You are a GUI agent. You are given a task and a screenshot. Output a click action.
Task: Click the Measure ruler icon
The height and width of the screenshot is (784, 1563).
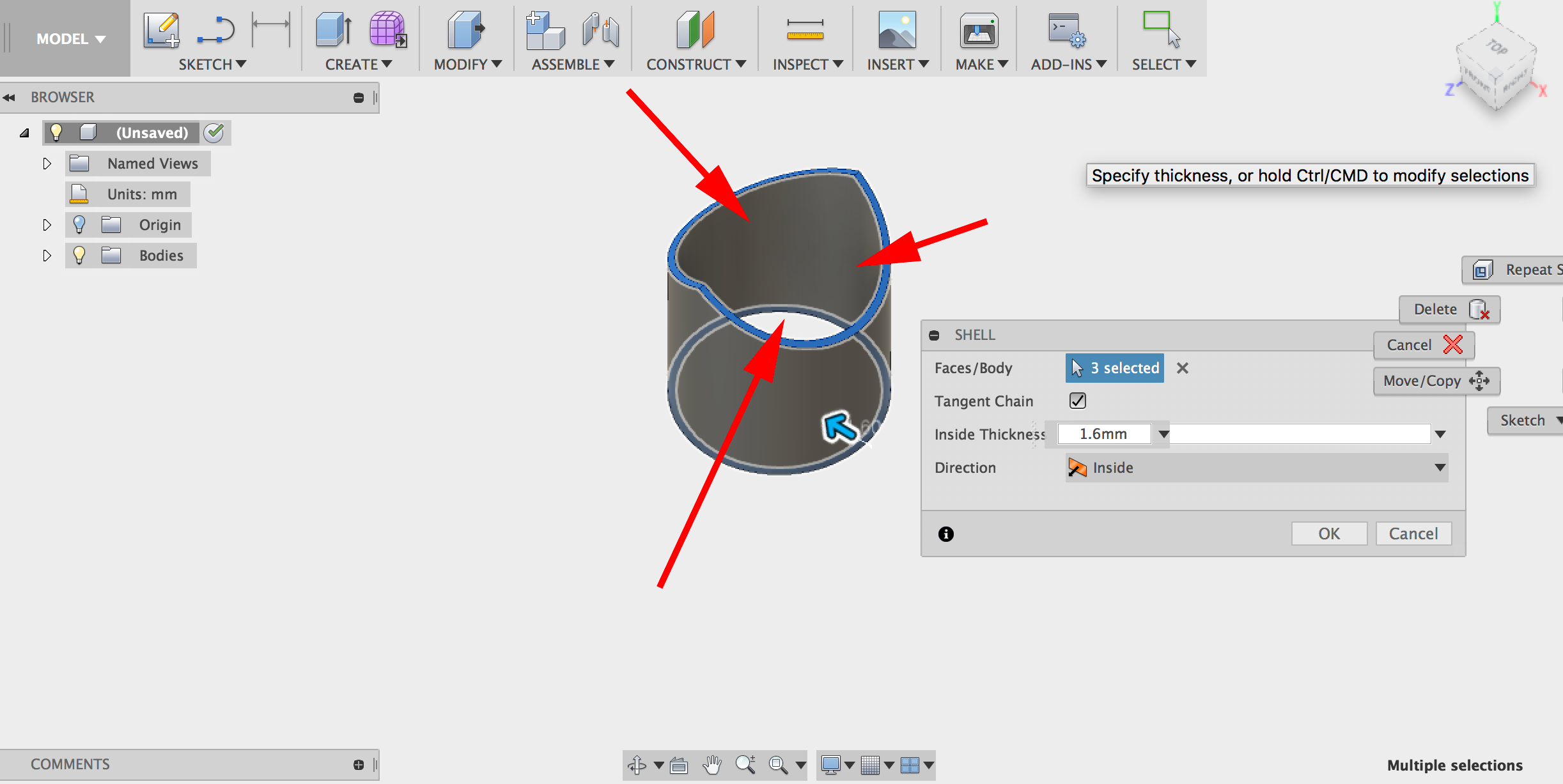click(805, 29)
